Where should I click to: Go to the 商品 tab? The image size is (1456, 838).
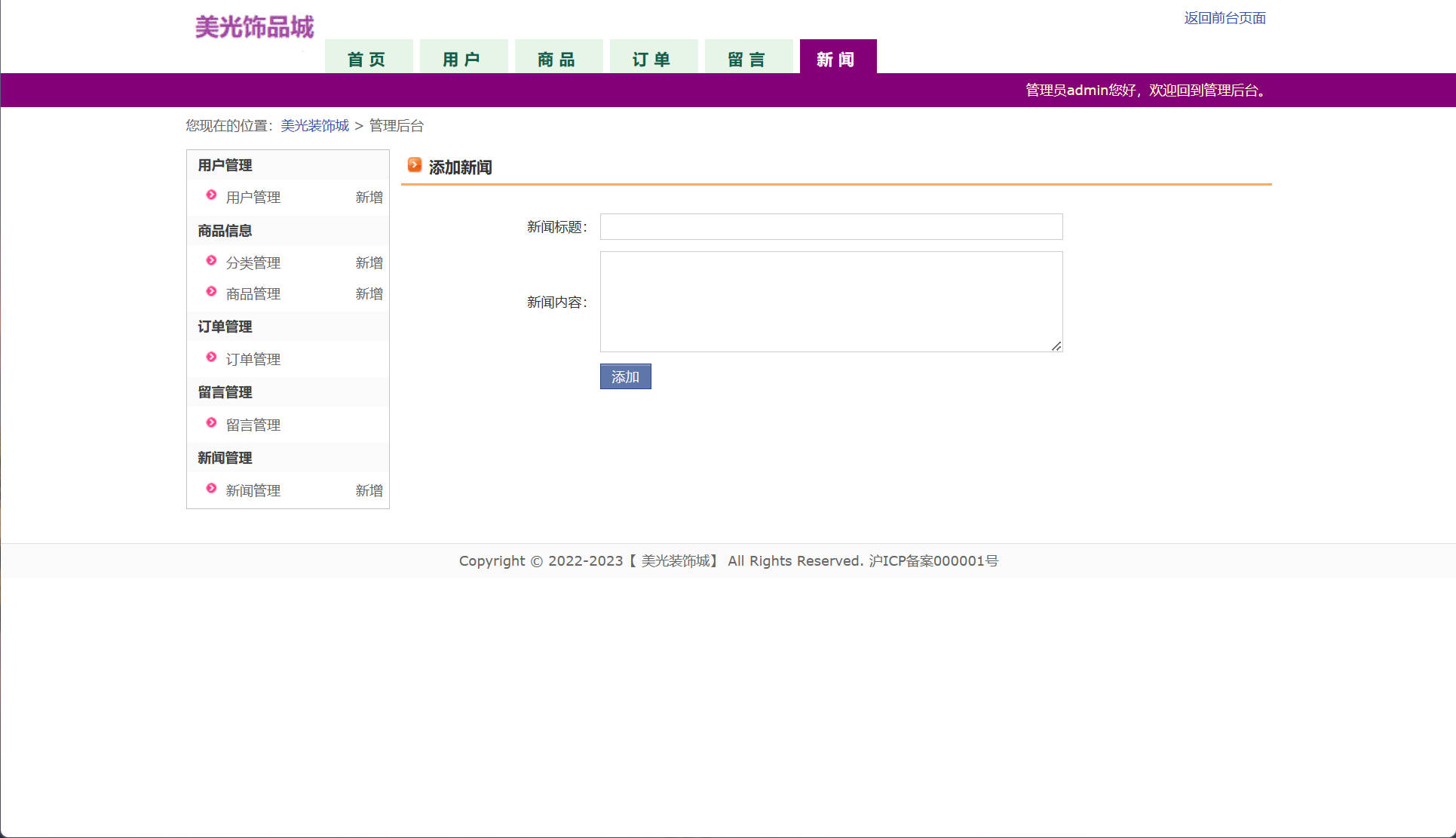pos(558,58)
